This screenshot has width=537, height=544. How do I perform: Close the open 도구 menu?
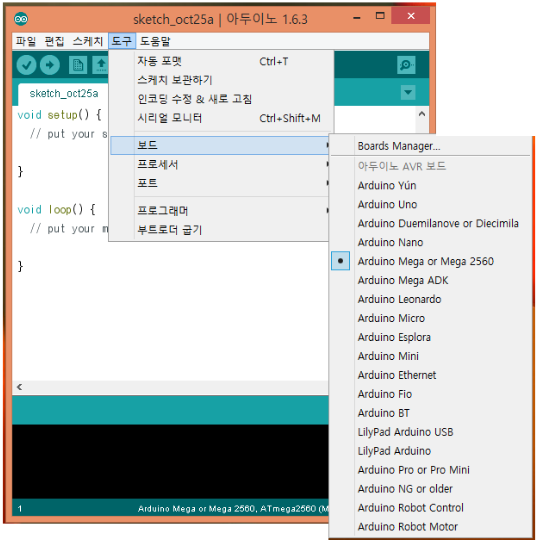tap(122, 41)
